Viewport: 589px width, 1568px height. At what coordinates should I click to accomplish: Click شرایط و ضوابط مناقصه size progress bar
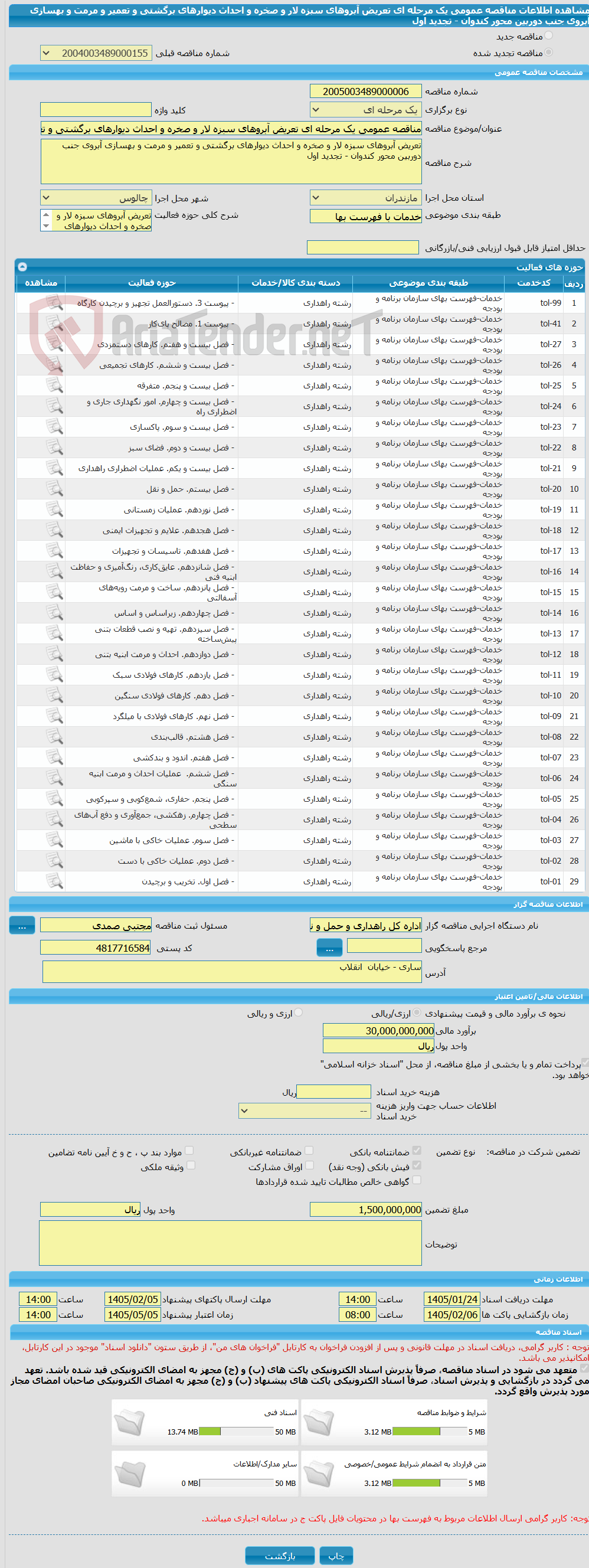tap(430, 1432)
